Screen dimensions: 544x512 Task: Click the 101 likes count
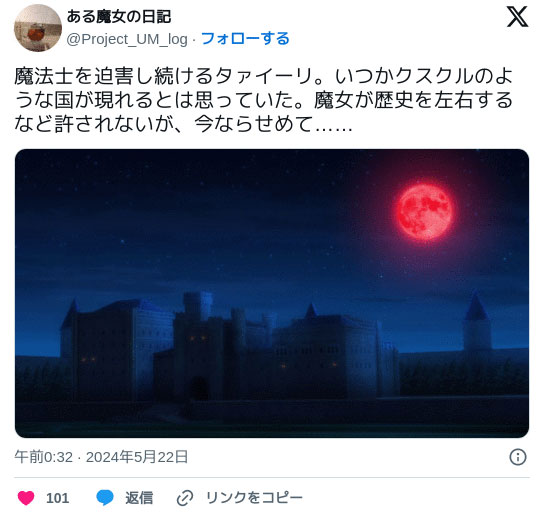(x=58, y=498)
